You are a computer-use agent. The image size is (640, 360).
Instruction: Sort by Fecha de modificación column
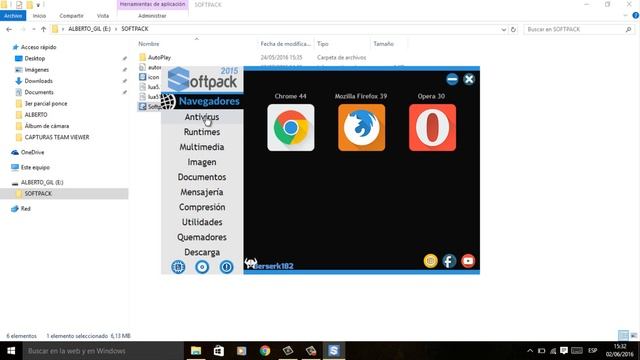coord(285,44)
